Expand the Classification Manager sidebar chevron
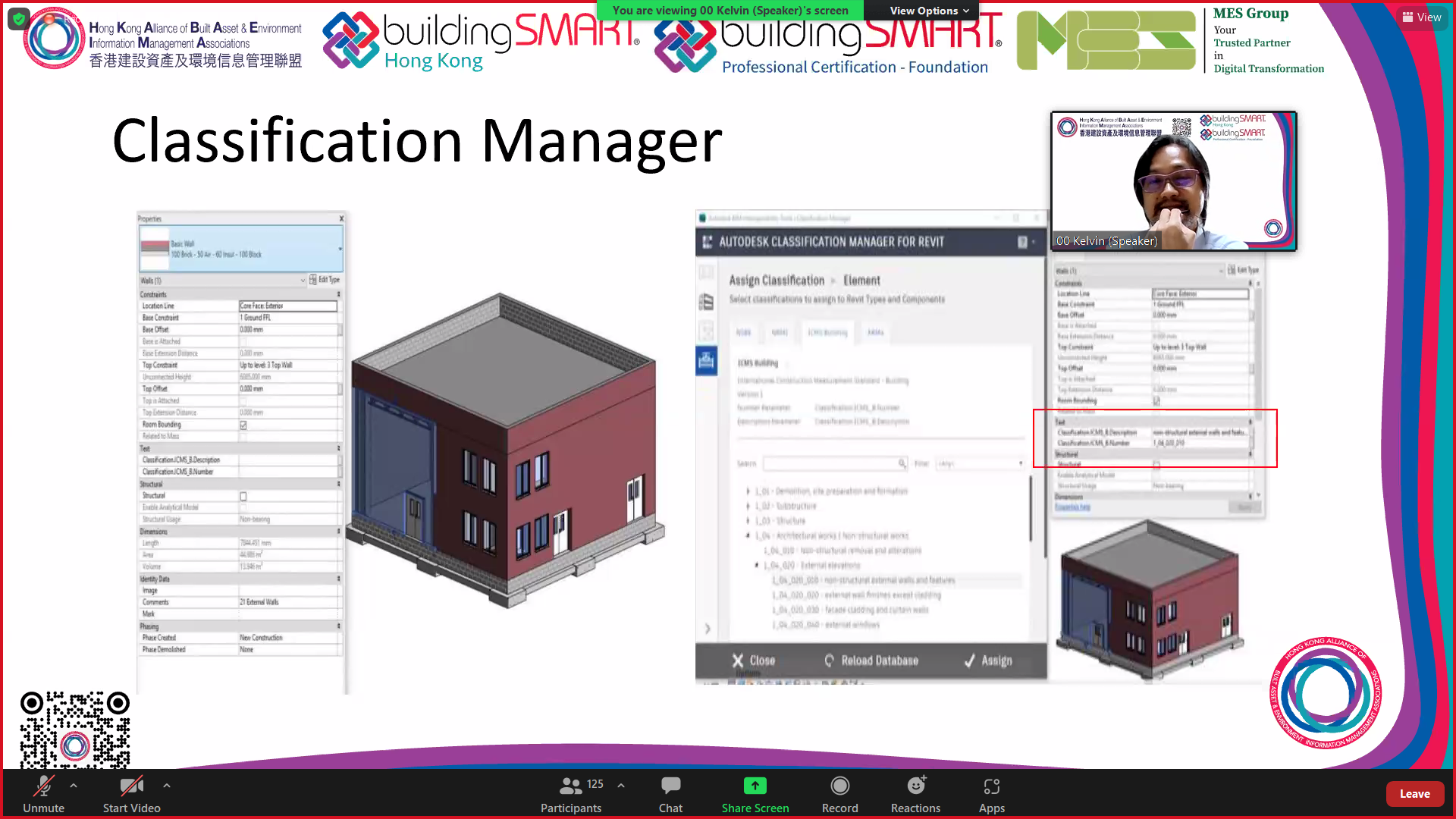The width and height of the screenshot is (1456, 819). click(708, 629)
